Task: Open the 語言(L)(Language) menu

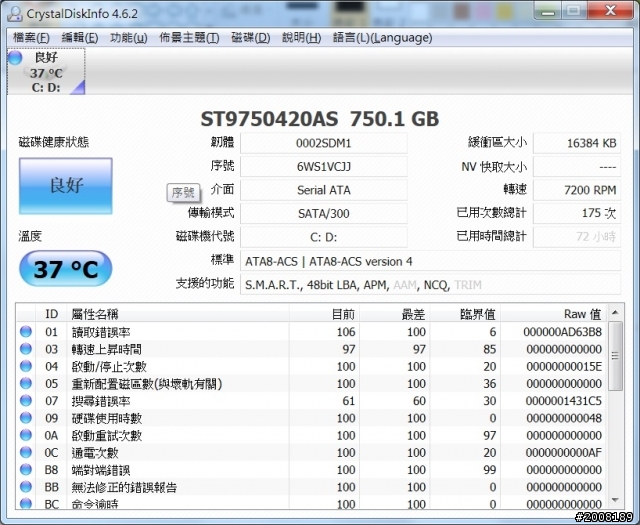Action: point(383,38)
